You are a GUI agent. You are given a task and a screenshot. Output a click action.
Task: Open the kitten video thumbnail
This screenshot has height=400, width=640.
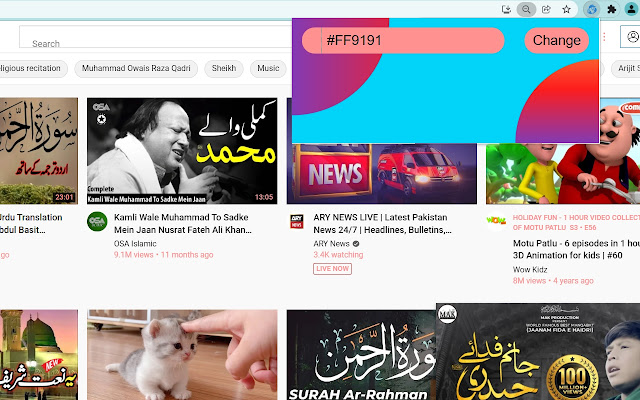[x=182, y=355]
